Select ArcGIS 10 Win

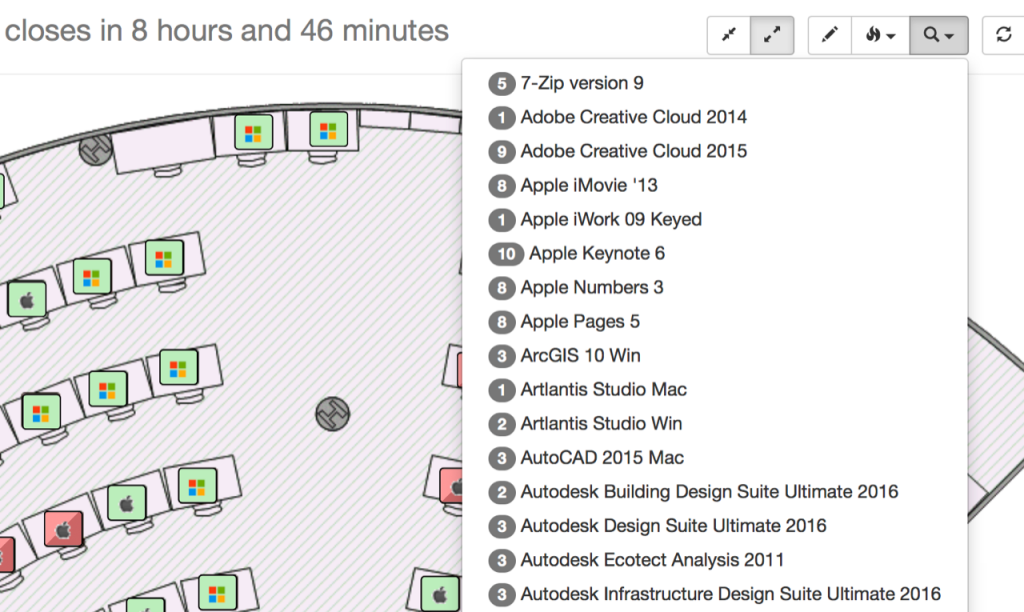click(x=714, y=355)
